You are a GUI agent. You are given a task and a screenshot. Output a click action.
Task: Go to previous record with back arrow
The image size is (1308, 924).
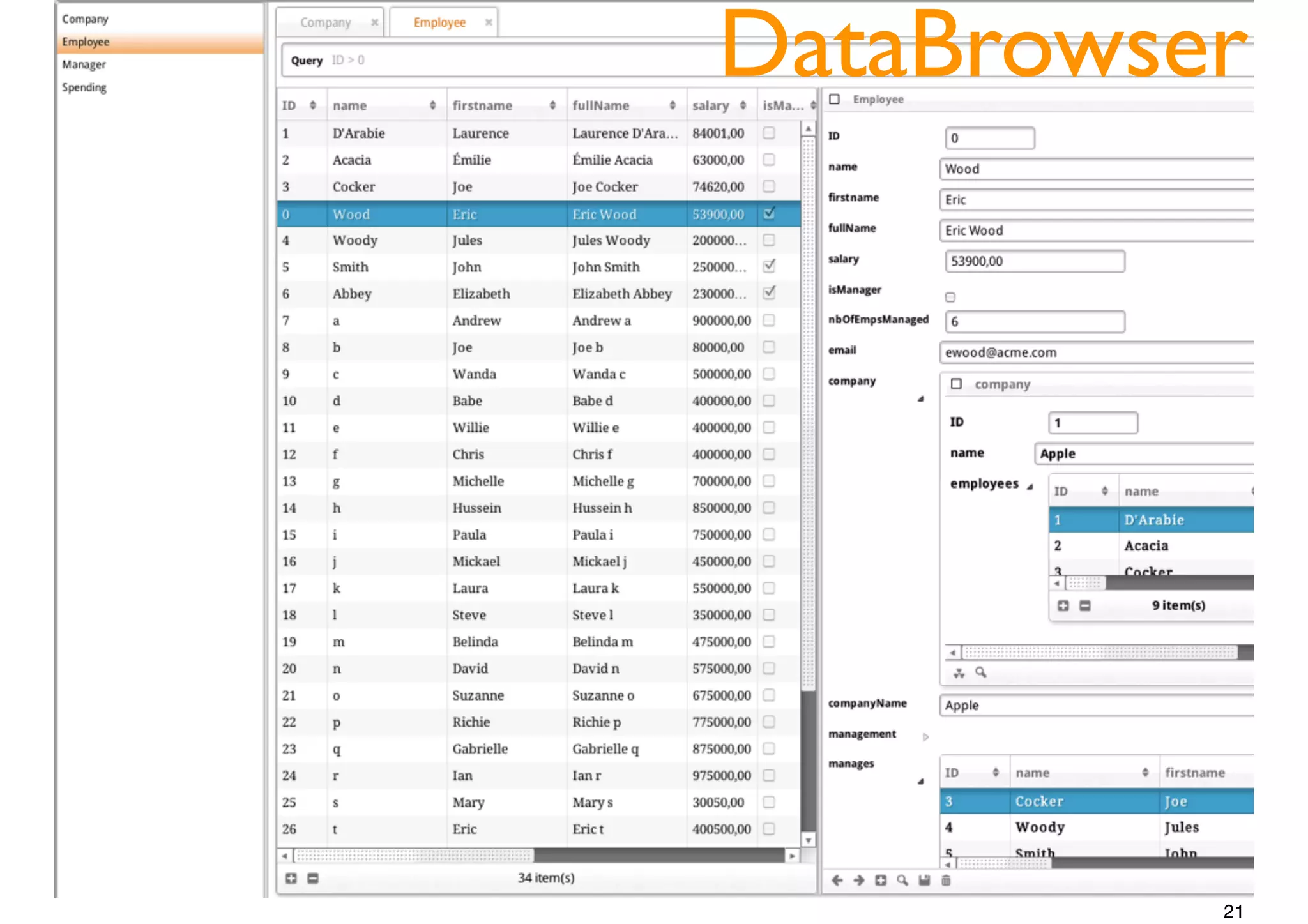tap(837, 881)
